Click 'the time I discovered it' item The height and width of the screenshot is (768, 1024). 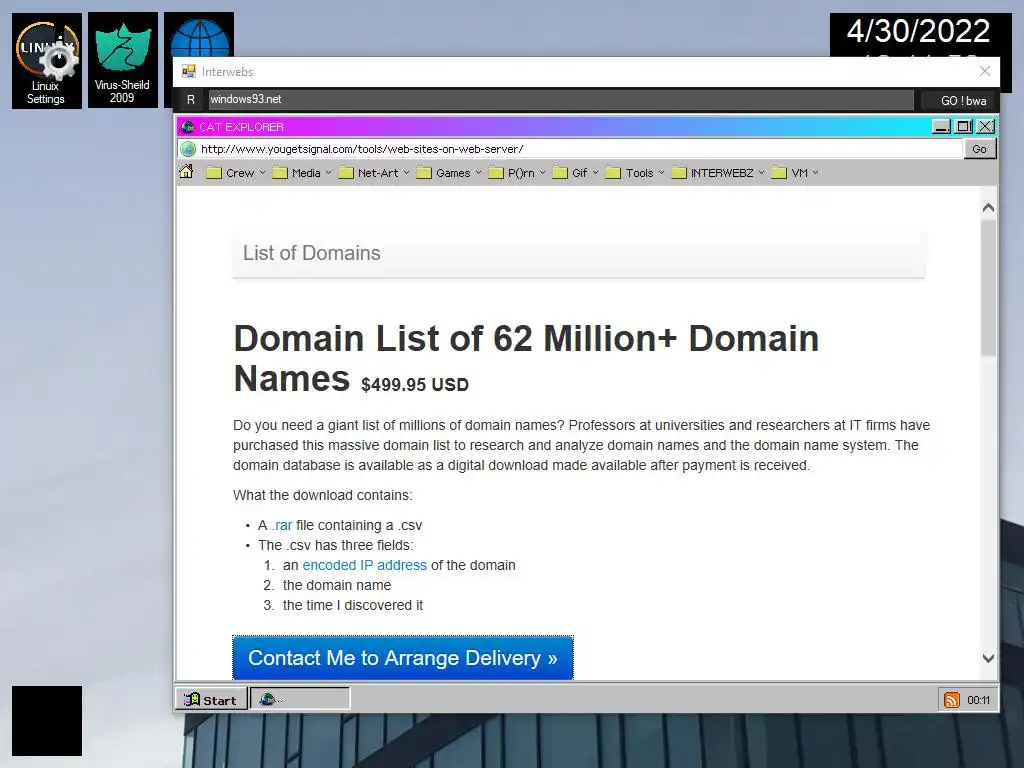(x=353, y=605)
